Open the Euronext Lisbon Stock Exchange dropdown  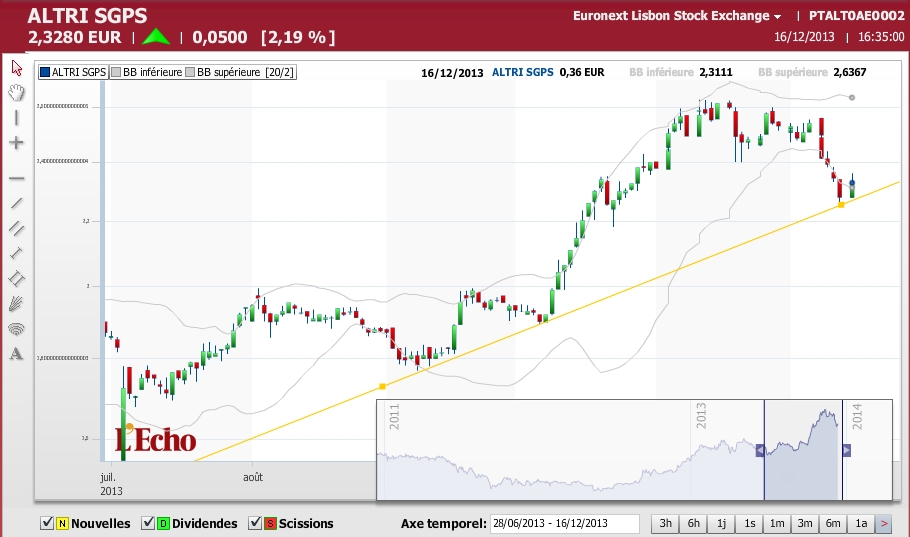coord(677,16)
